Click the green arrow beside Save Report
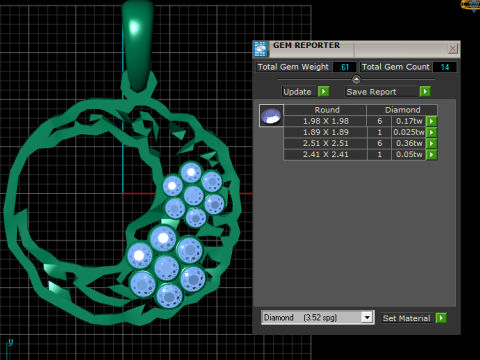The image size is (480, 360). click(x=425, y=91)
